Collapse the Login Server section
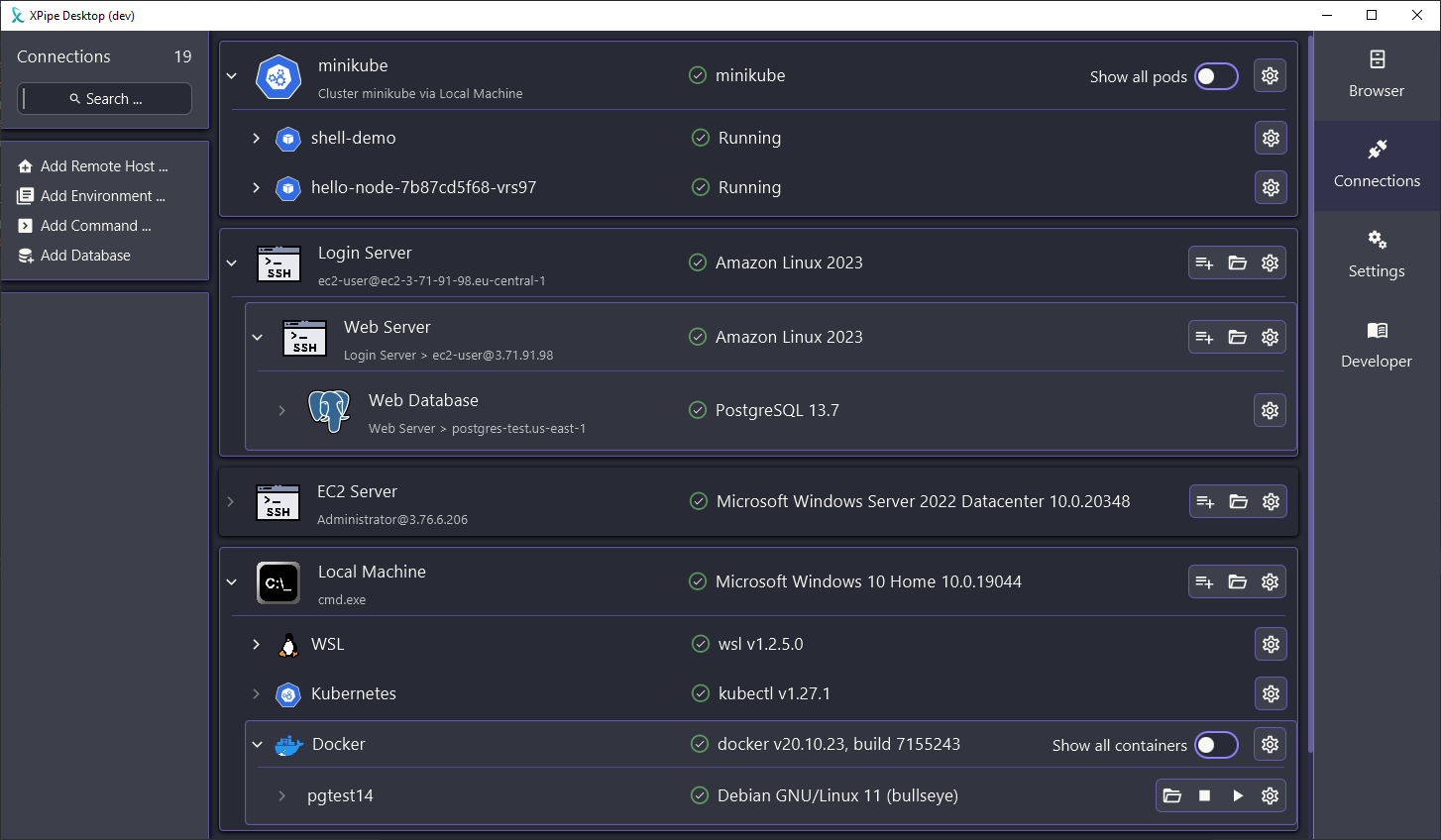The height and width of the screenshot is (840, 1441). point(232,262)
